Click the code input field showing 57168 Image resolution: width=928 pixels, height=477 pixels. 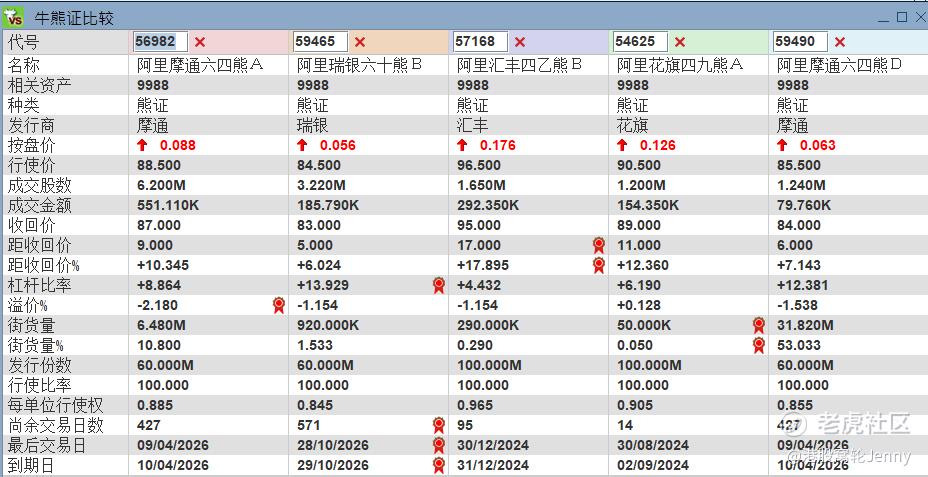point(481,41)
